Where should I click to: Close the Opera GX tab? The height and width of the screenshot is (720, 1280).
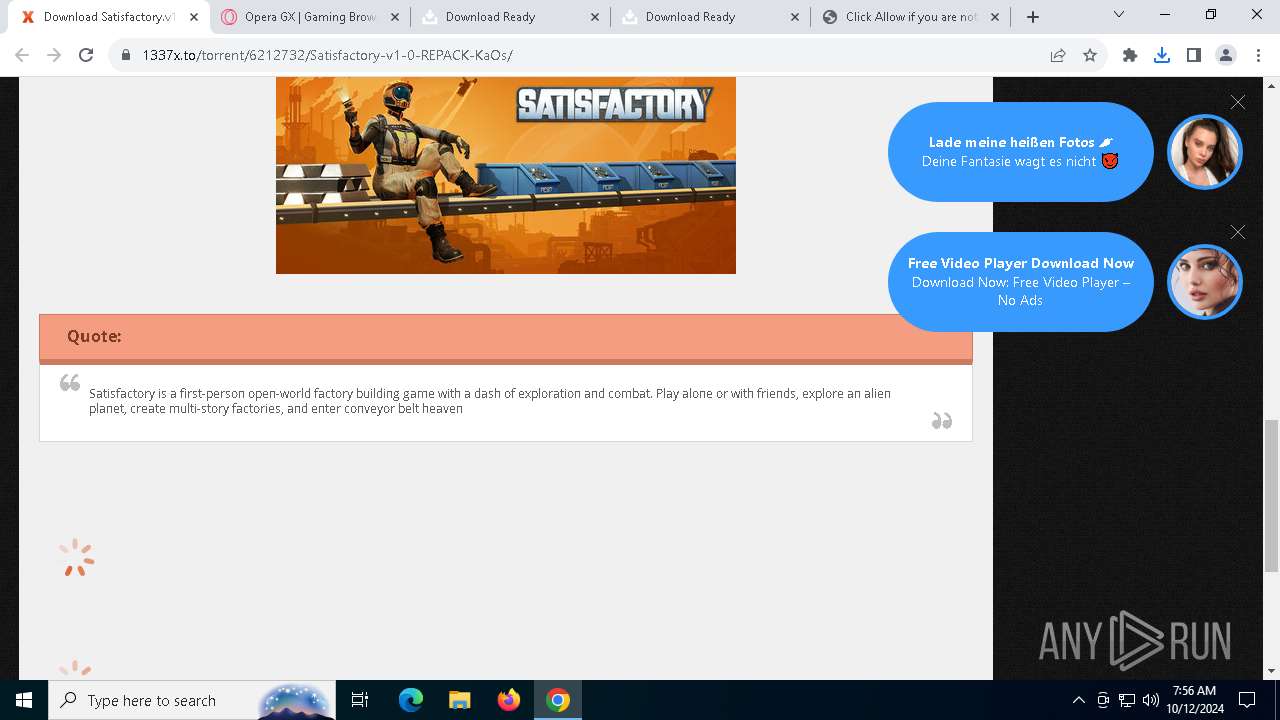[395, 17]
